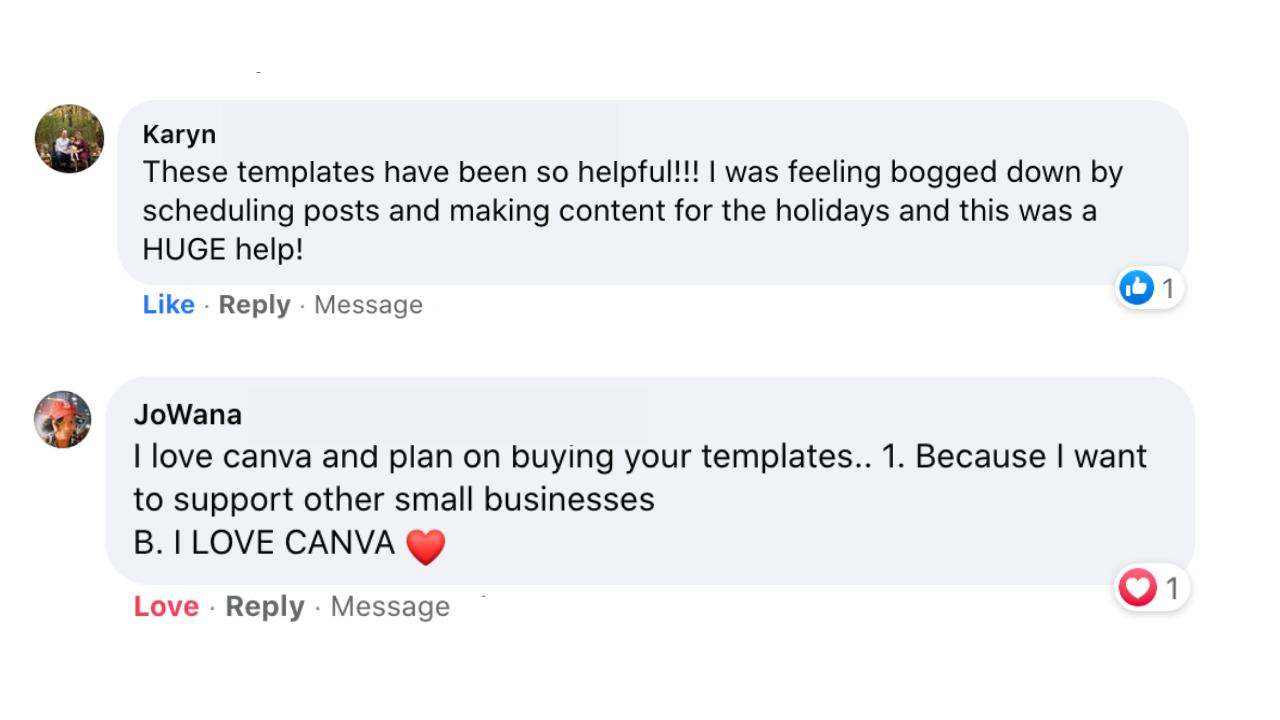Click the blue thumbs-up reaction icon
1280x720 pixels.
point(1136,288)
